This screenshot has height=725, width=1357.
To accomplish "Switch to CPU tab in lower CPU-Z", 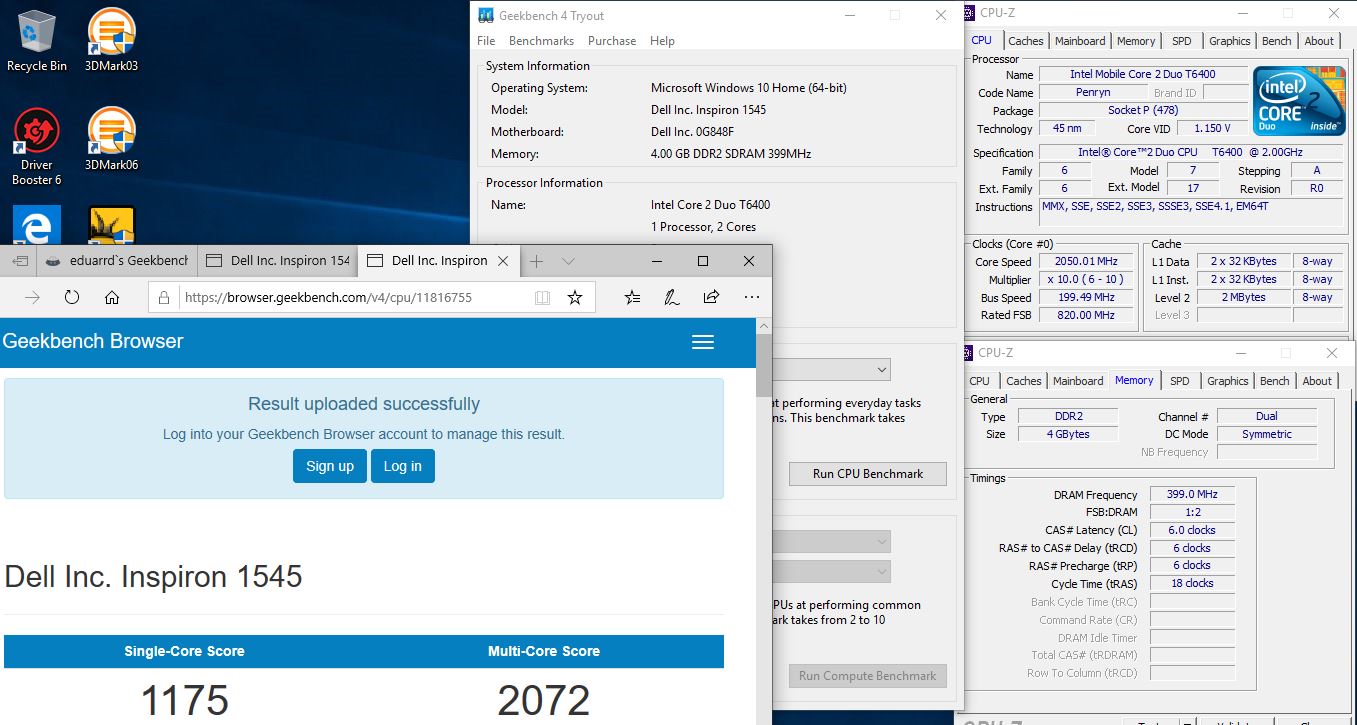I will (980, 381).
